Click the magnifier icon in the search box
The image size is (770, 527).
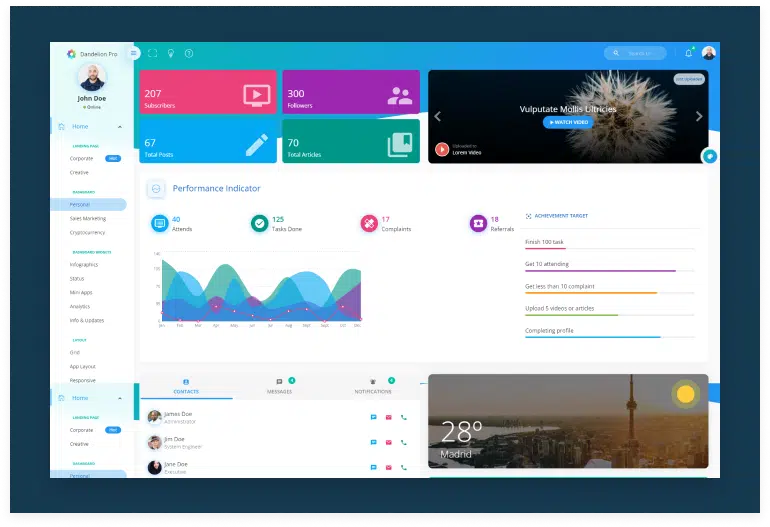pos(616,53)
